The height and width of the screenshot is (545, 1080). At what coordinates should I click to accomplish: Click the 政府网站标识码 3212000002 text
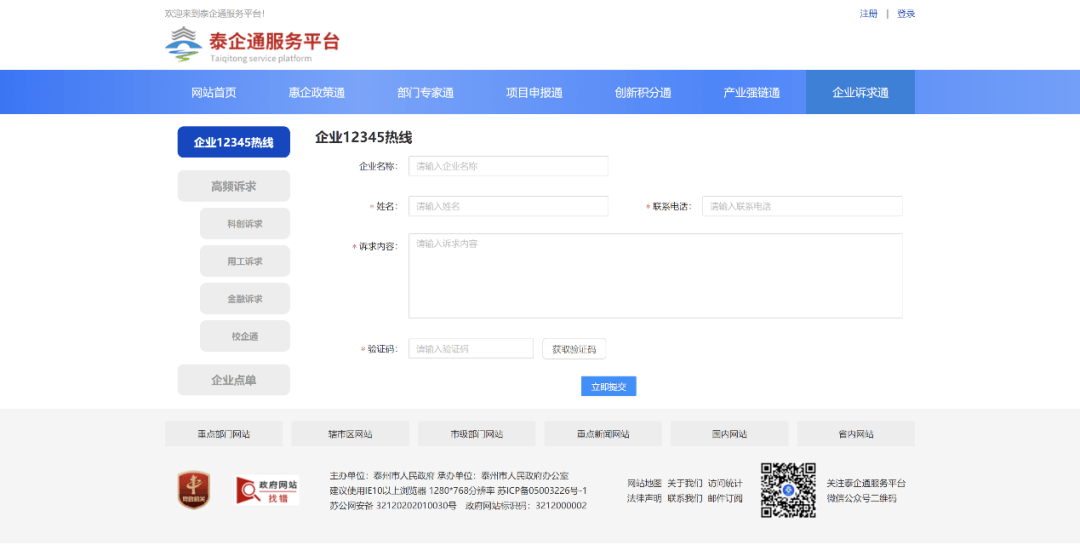coord(526,506)
